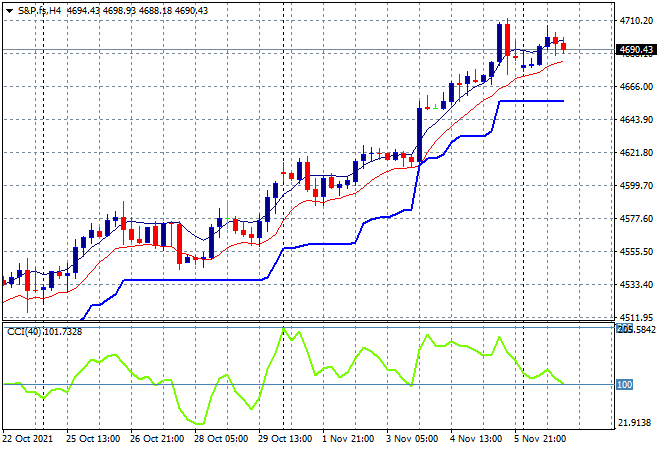Click the OHLC values 4694.43 4698.93 4688.18 4690.43
The width and height of the screenshot is (660, 450).
point(137,11)
